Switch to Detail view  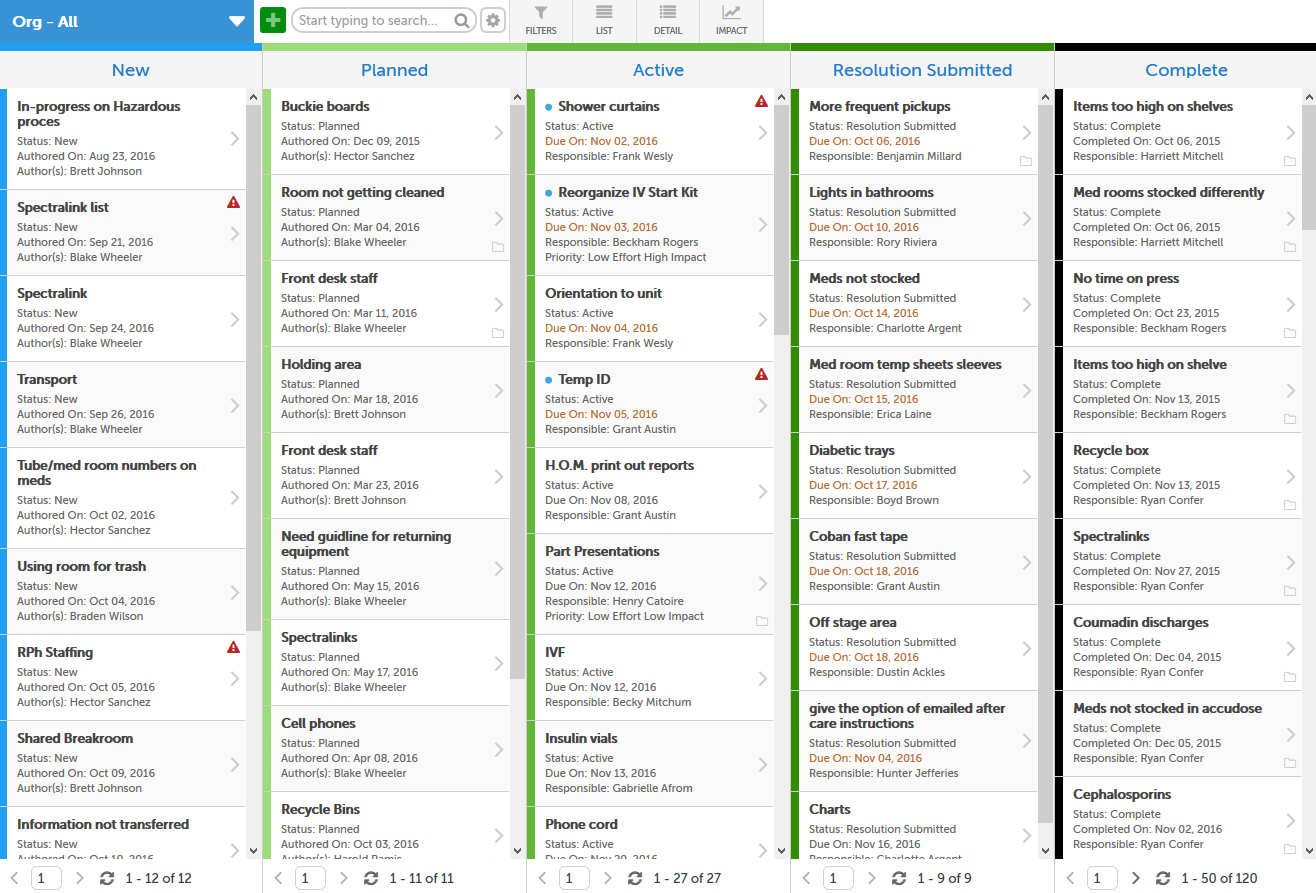[x=667, y=21]
